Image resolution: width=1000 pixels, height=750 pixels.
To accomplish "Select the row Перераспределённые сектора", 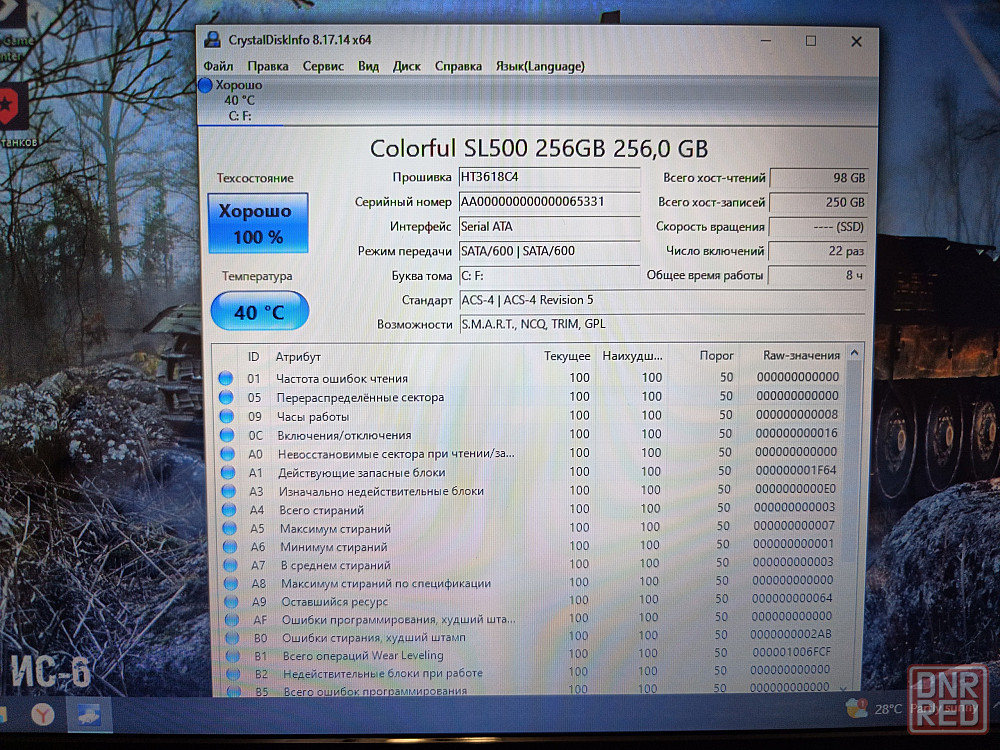I will (x=530, y=397).
